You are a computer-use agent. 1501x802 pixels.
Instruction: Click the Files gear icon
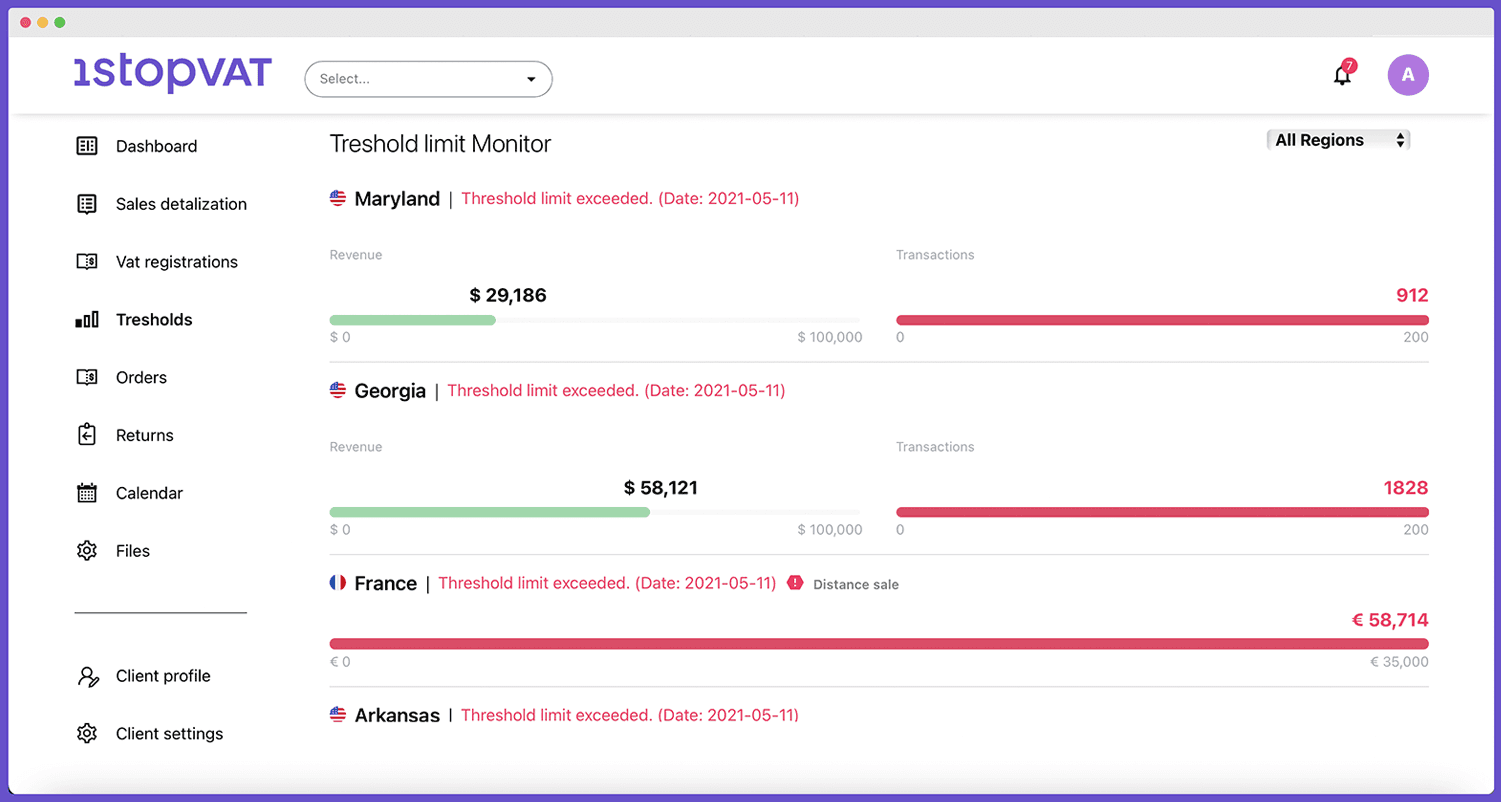coord(87,550)
